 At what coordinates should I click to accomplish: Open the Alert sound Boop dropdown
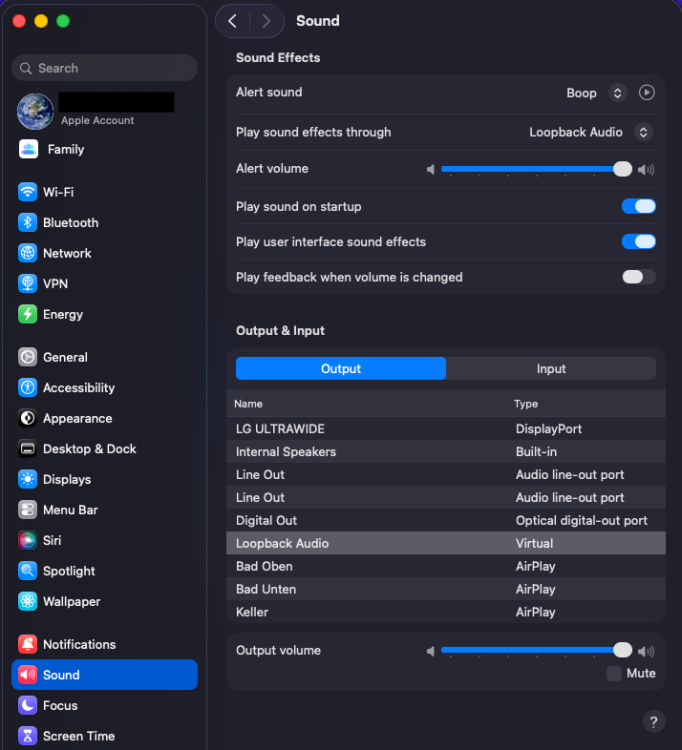(596, 93)
